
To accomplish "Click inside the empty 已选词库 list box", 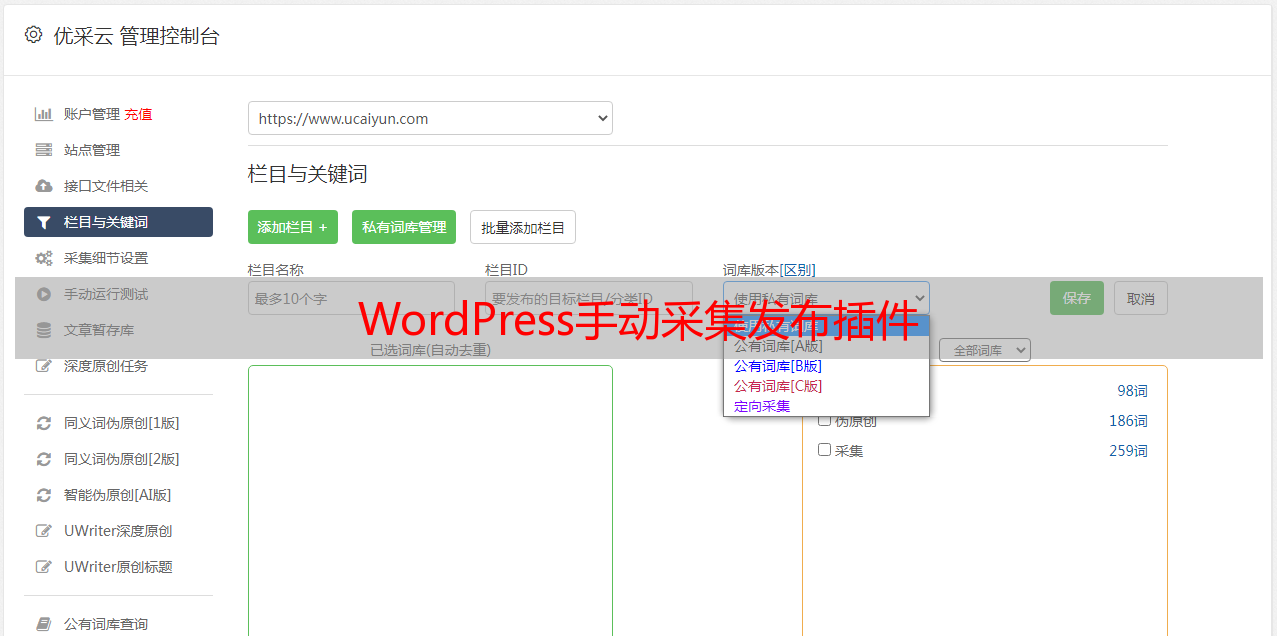I will [430, 500].
